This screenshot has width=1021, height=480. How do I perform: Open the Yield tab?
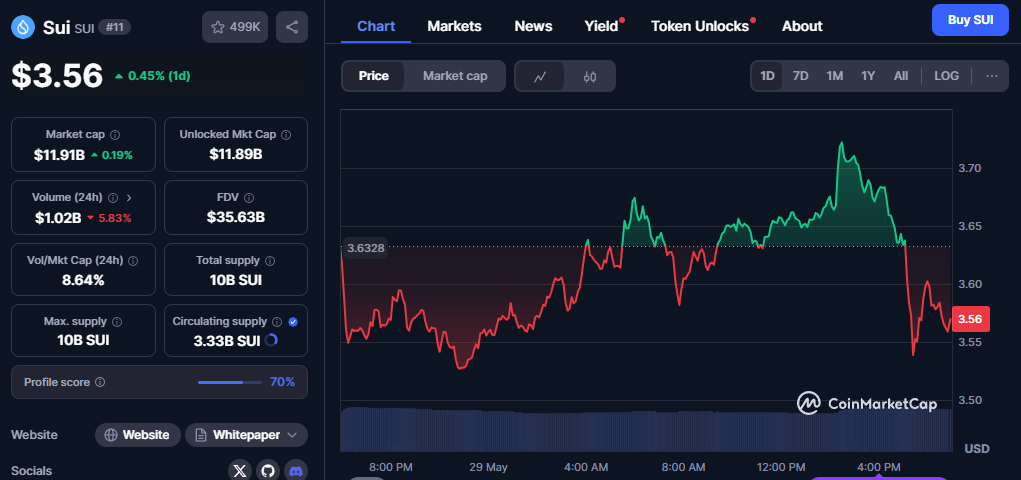pyautogui.click(x=601, y=26)
